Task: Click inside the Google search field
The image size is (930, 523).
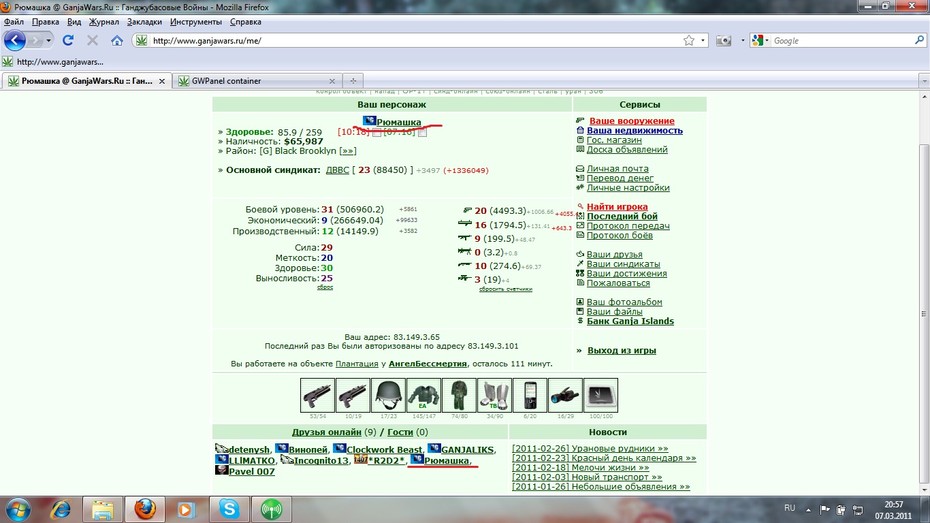Action: pyautogui.click(x=842, y=40)
